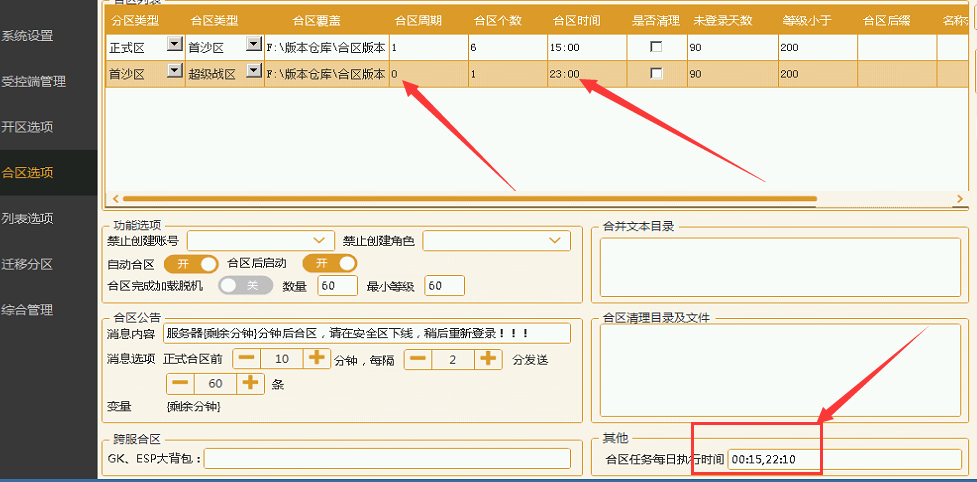Toggle the 自动合区 switch
The width and height of the screenshot is (977, 482).
tap(191, 263)
